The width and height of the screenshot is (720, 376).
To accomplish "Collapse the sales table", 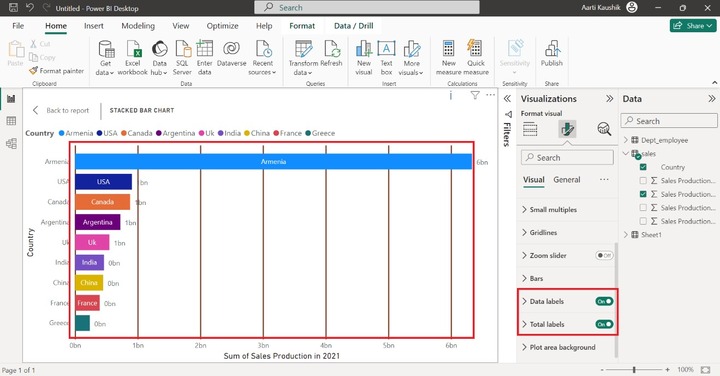I will tap(626, 153).
